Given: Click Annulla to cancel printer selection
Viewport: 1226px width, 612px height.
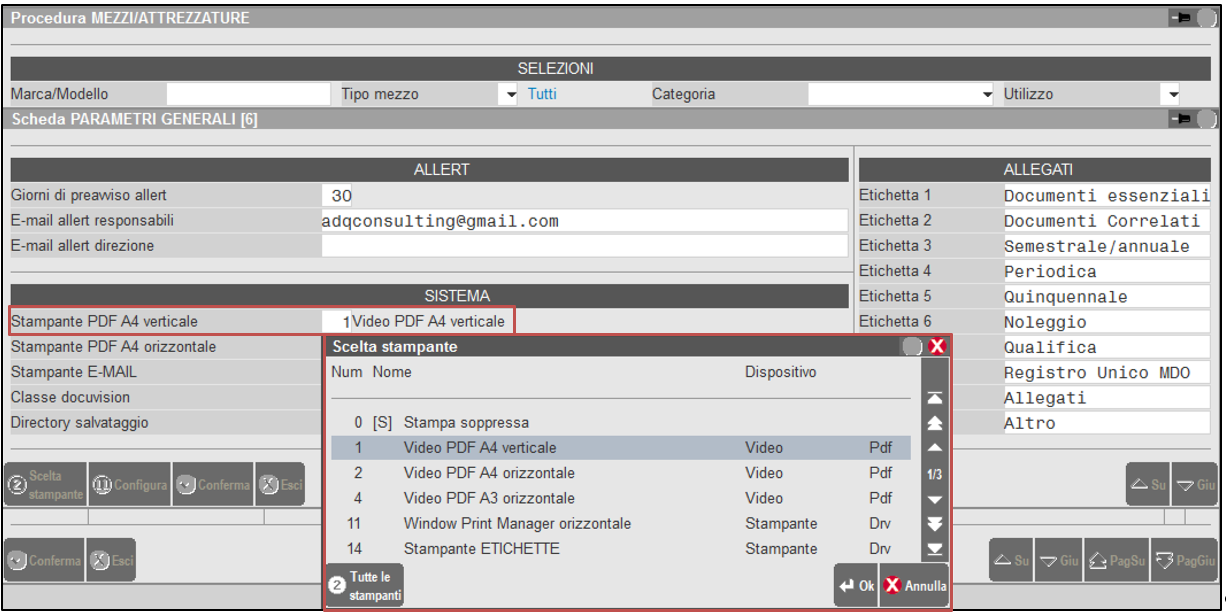Looking at the screenshot, I should pyautogui.click(x=914, y=586).
